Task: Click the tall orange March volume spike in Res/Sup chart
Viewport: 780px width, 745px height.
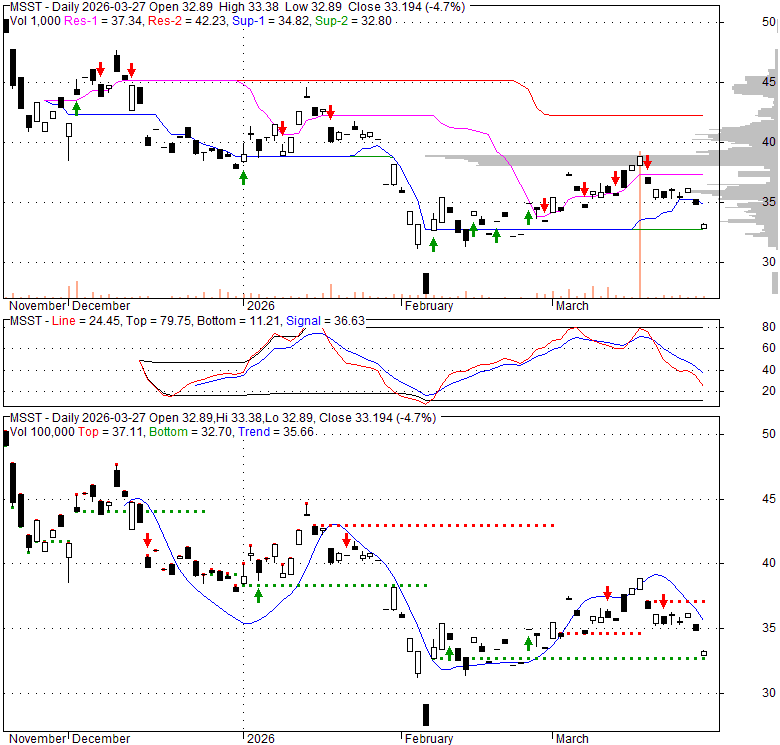Action: click(x=640, y=224)
